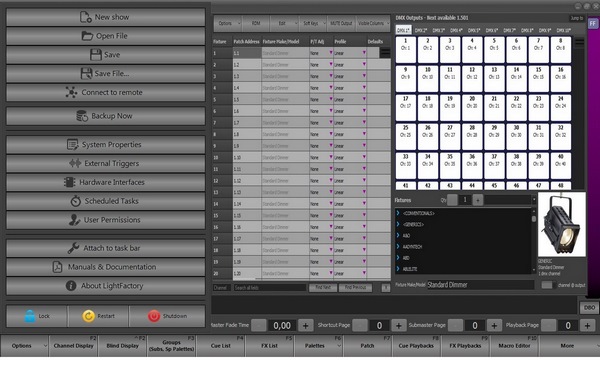Click the Save File... icon
This screenshot has height=377, width=600.
(86, 73)
